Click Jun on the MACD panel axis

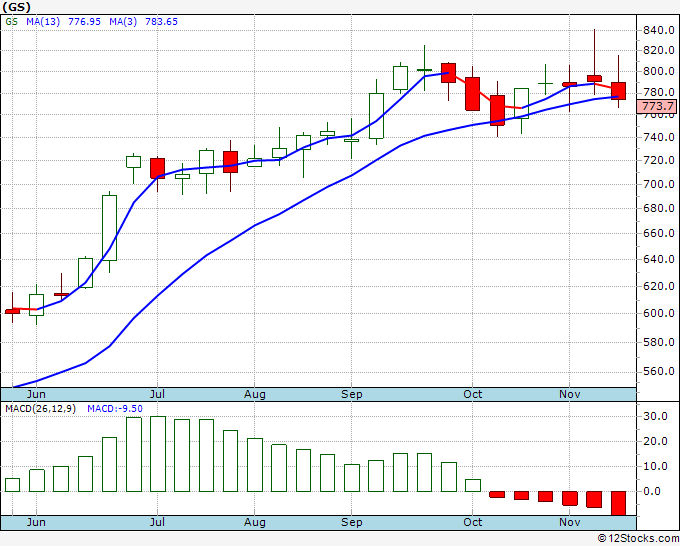click(x=36, y=522)
